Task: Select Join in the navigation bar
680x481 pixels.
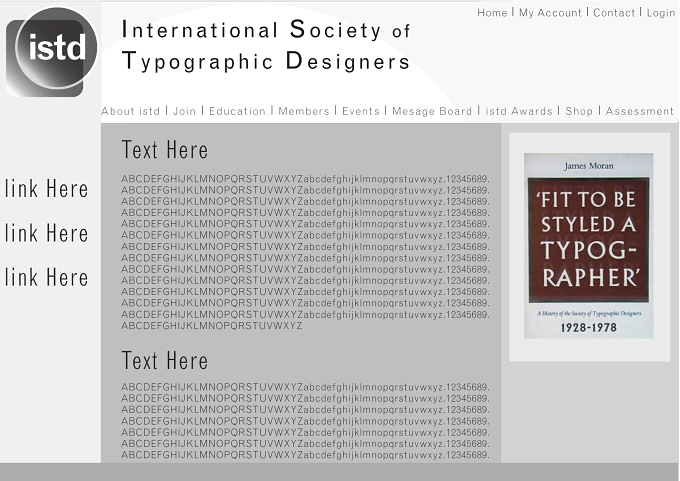Action: click(x=184, y=111)
